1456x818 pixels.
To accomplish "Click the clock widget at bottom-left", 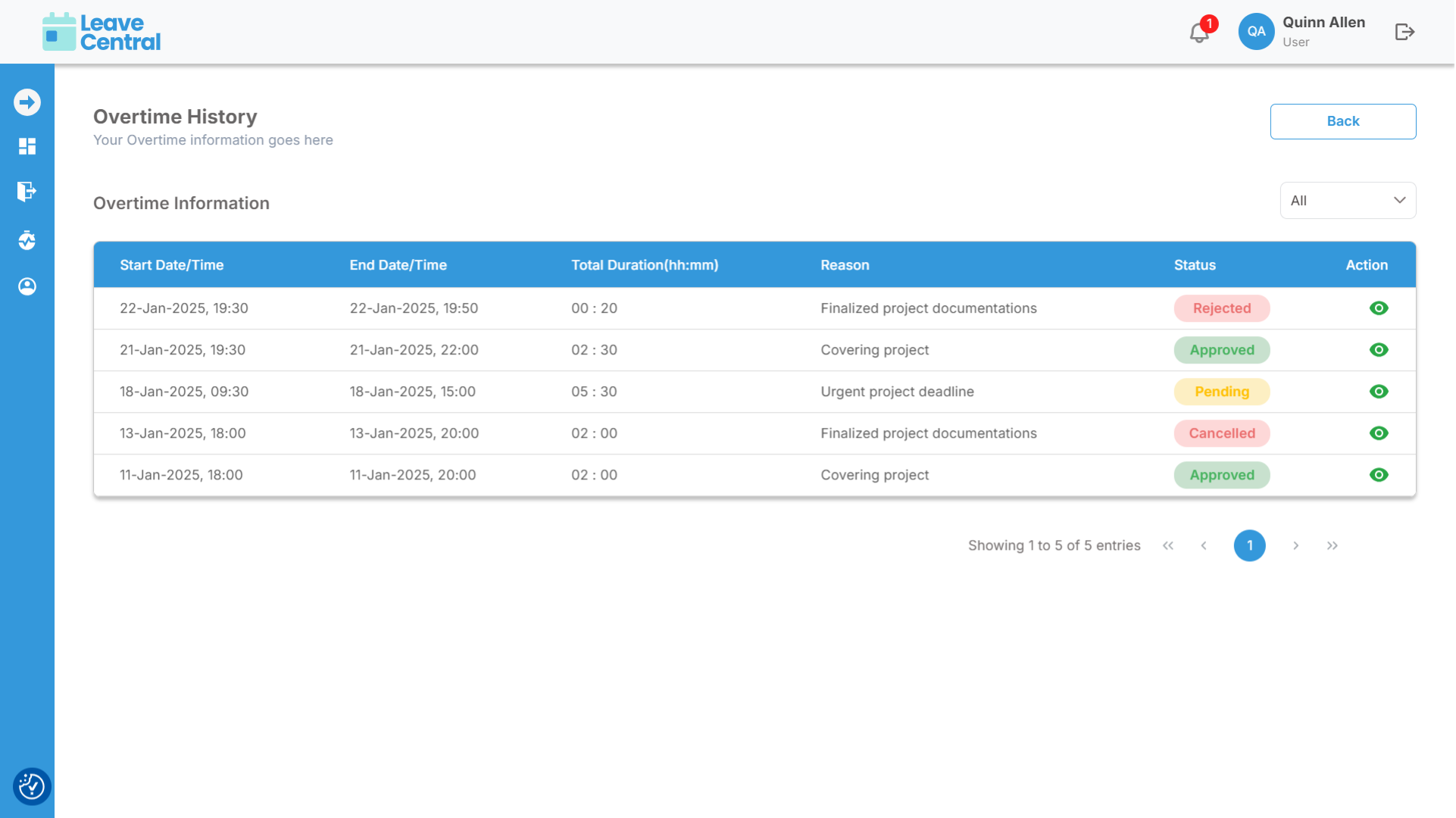I will [31, 786].
